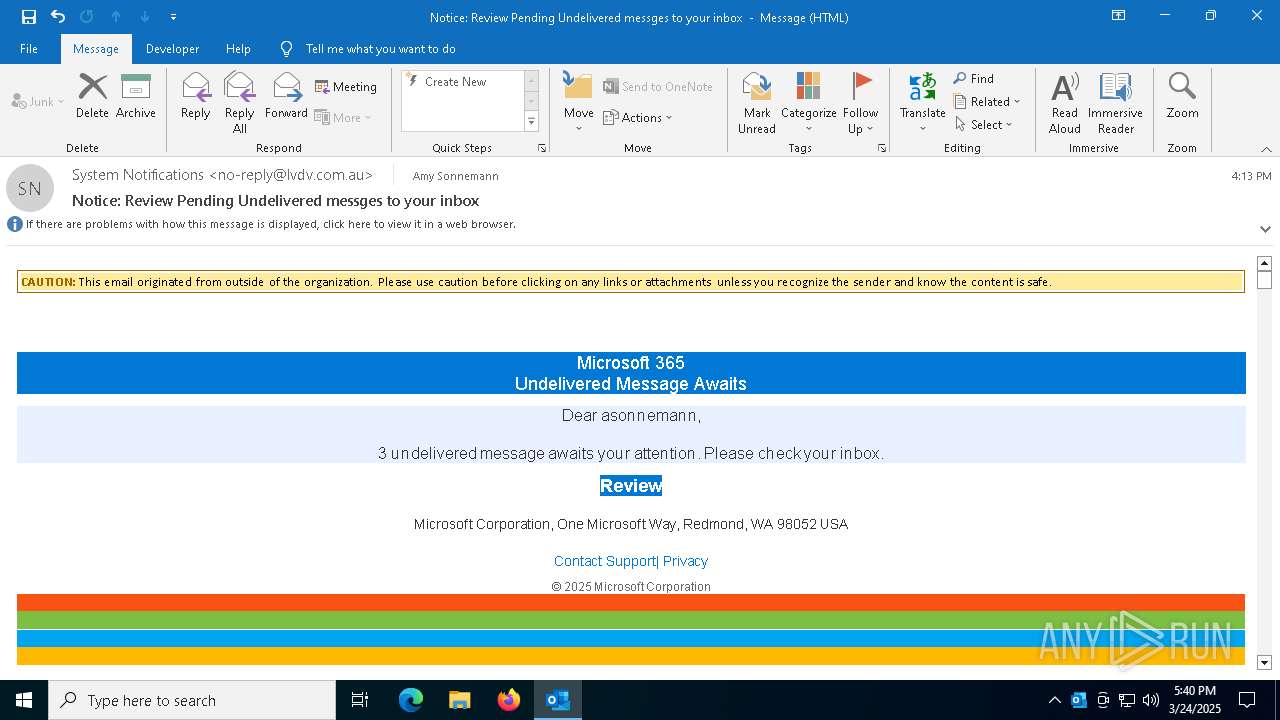
Task: Reply to the sender
Action: pos(196,96)
